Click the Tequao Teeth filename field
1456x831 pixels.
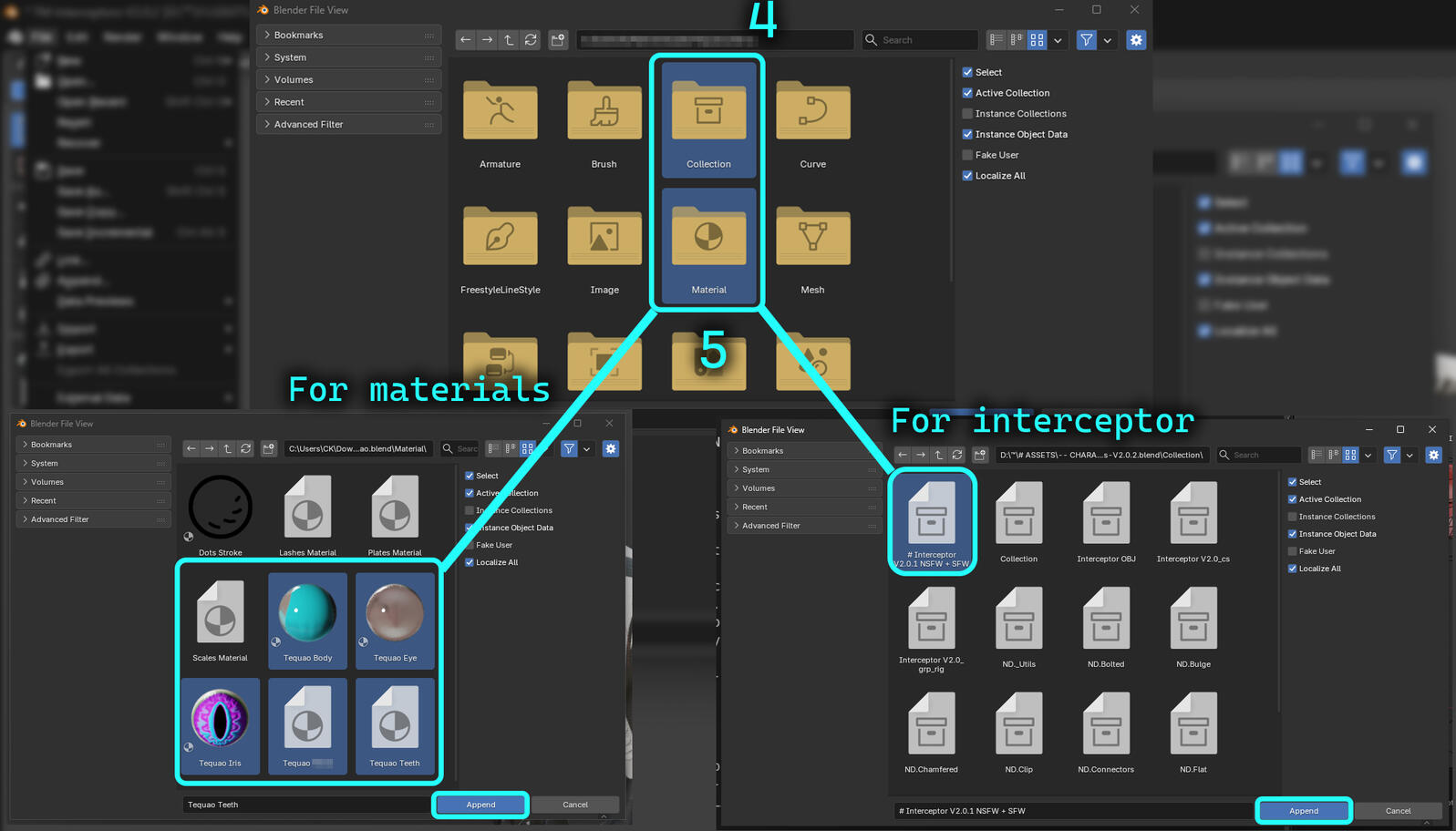(305, 805)
